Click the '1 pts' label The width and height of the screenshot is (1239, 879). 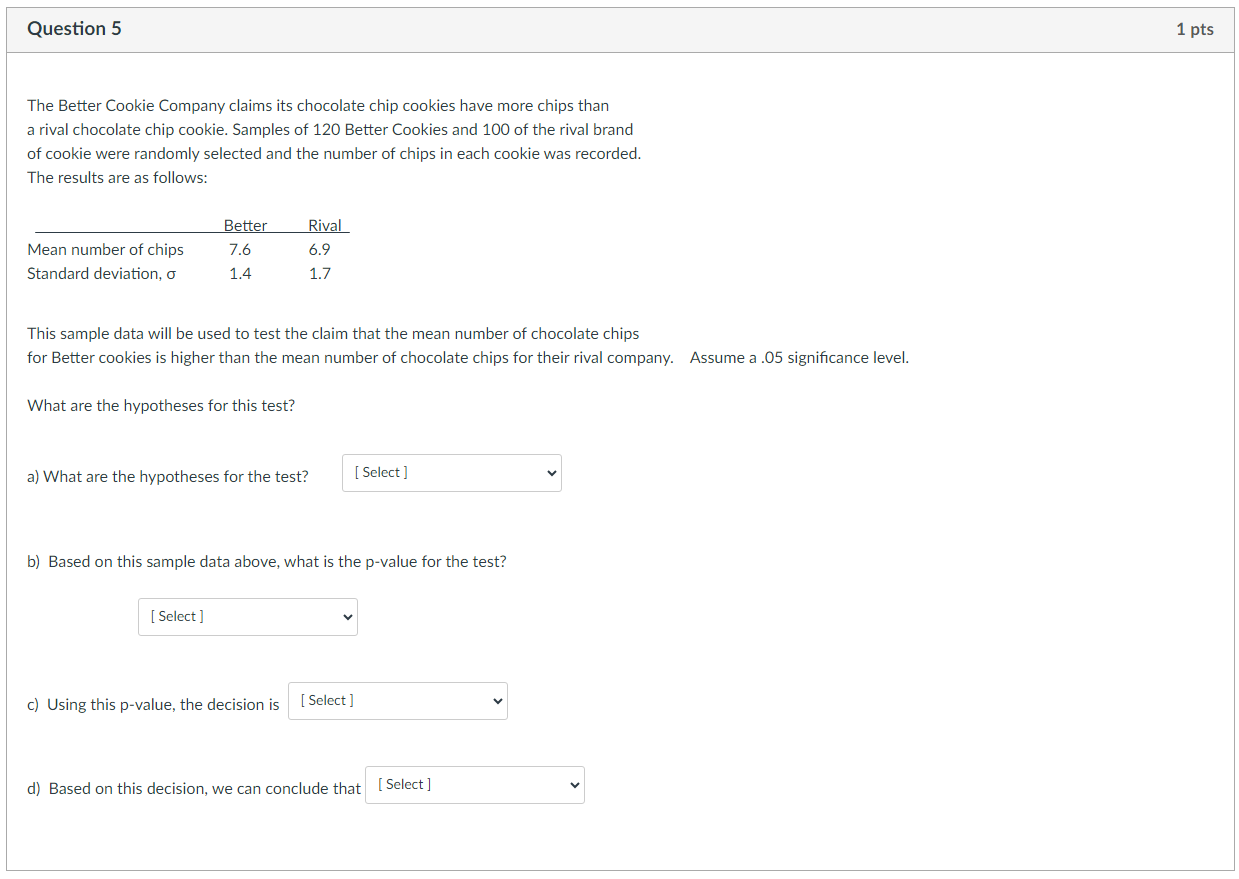click(x=1195, y=29)
